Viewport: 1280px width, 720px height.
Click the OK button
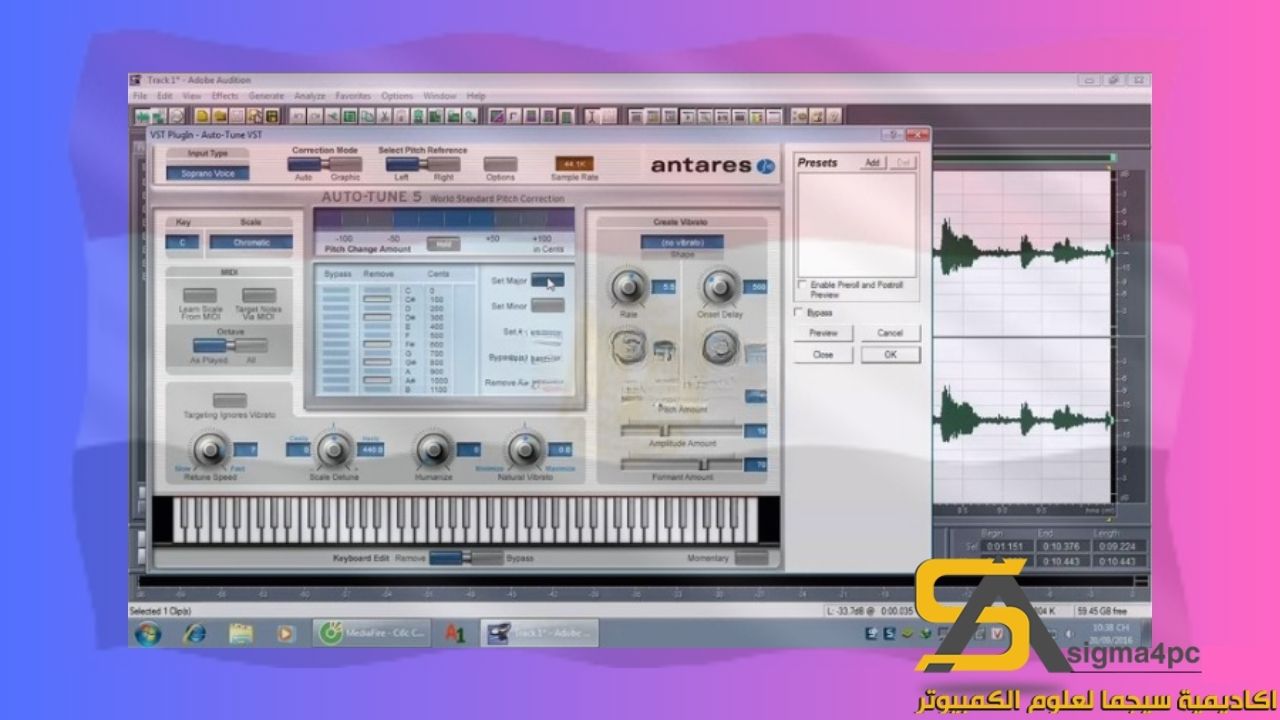890,355
